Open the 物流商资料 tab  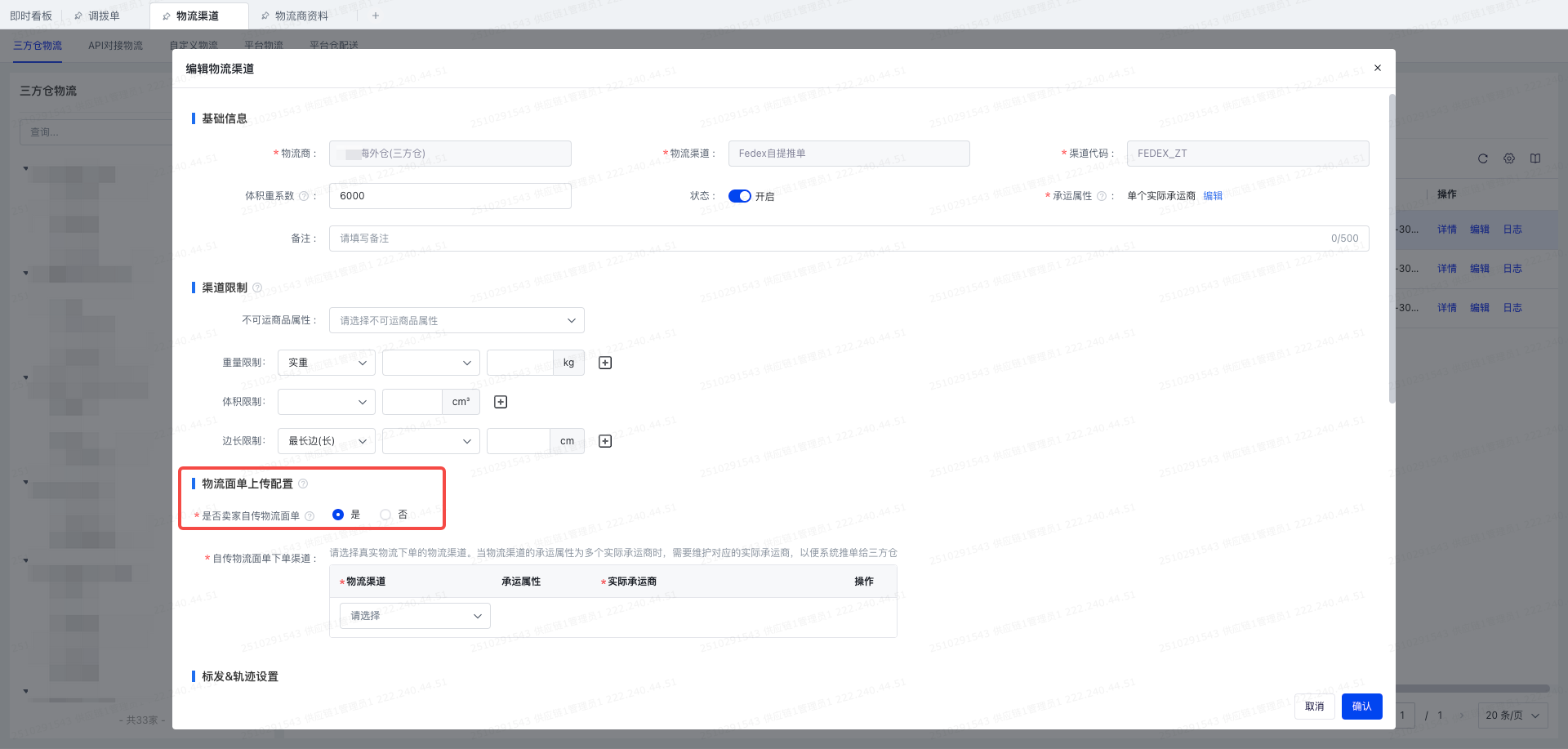(301, 16)
